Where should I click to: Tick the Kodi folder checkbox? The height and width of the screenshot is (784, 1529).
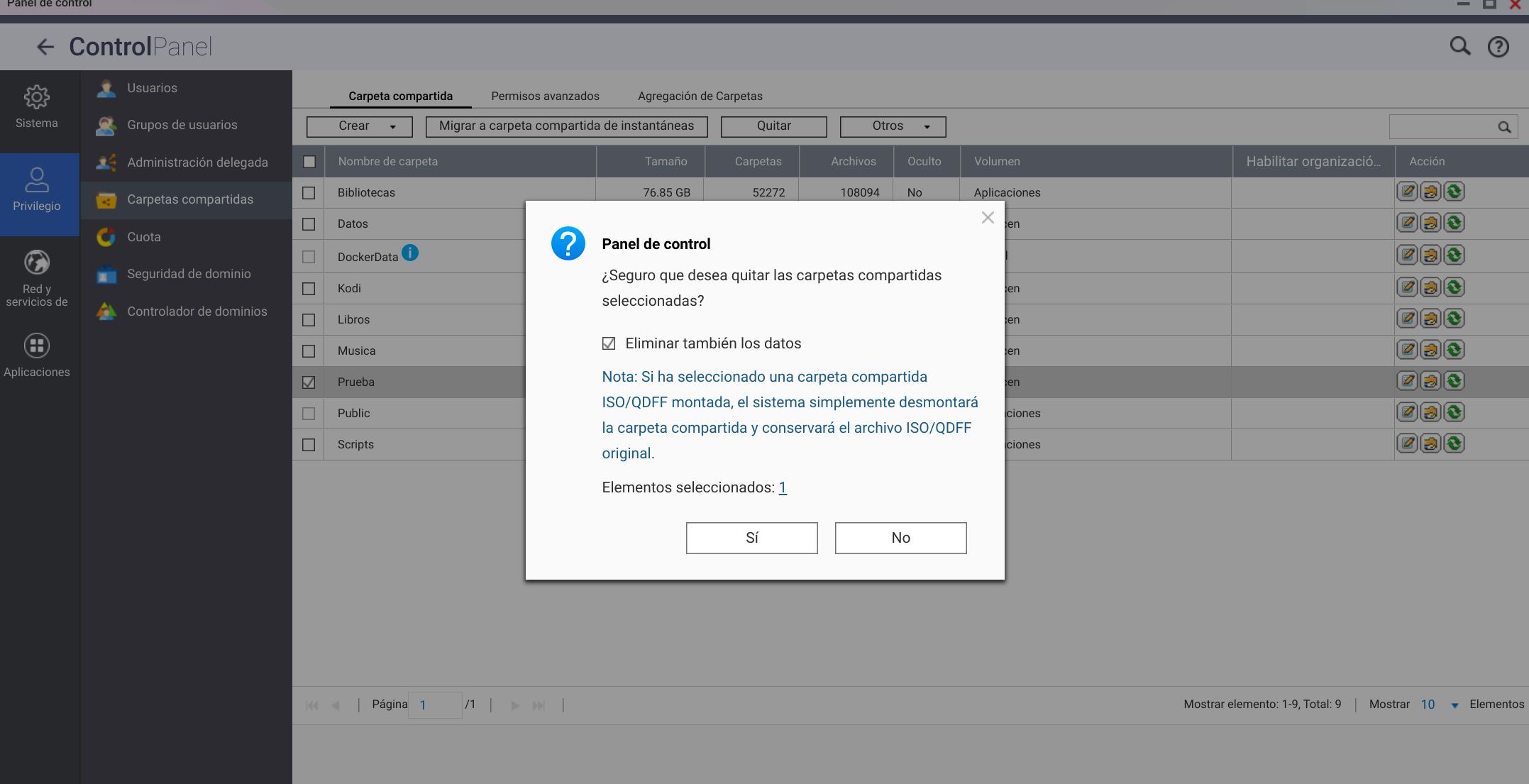[309, 289]
